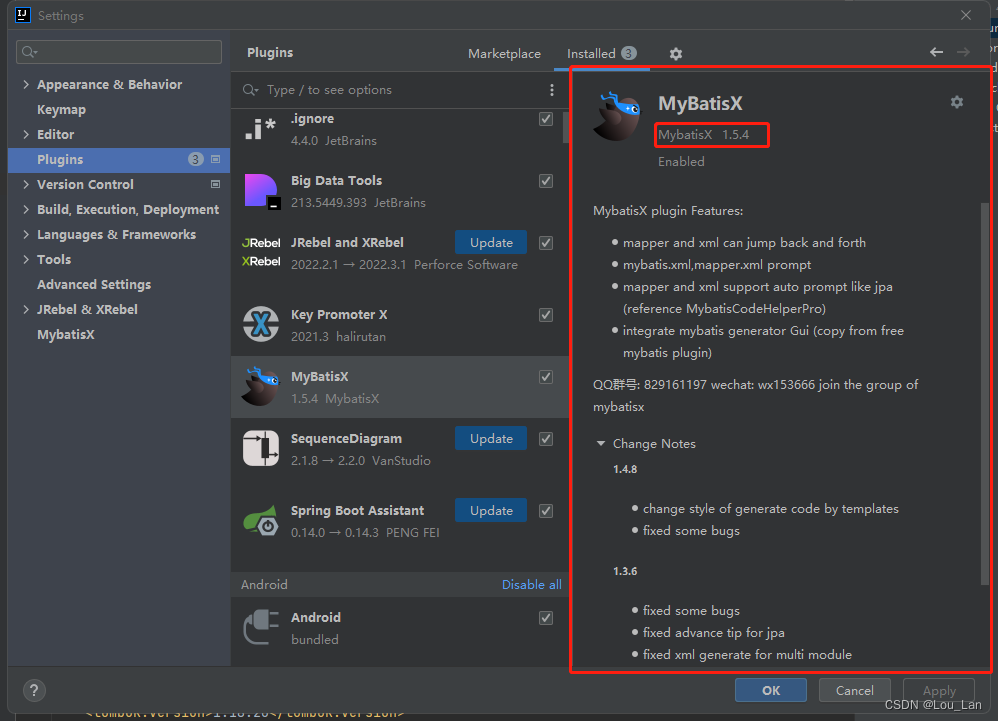The height and width of the screenshot is (721, 998).
Task: Toggle the Android bundled plugin checkbox
Action: [x=545, y=618]
